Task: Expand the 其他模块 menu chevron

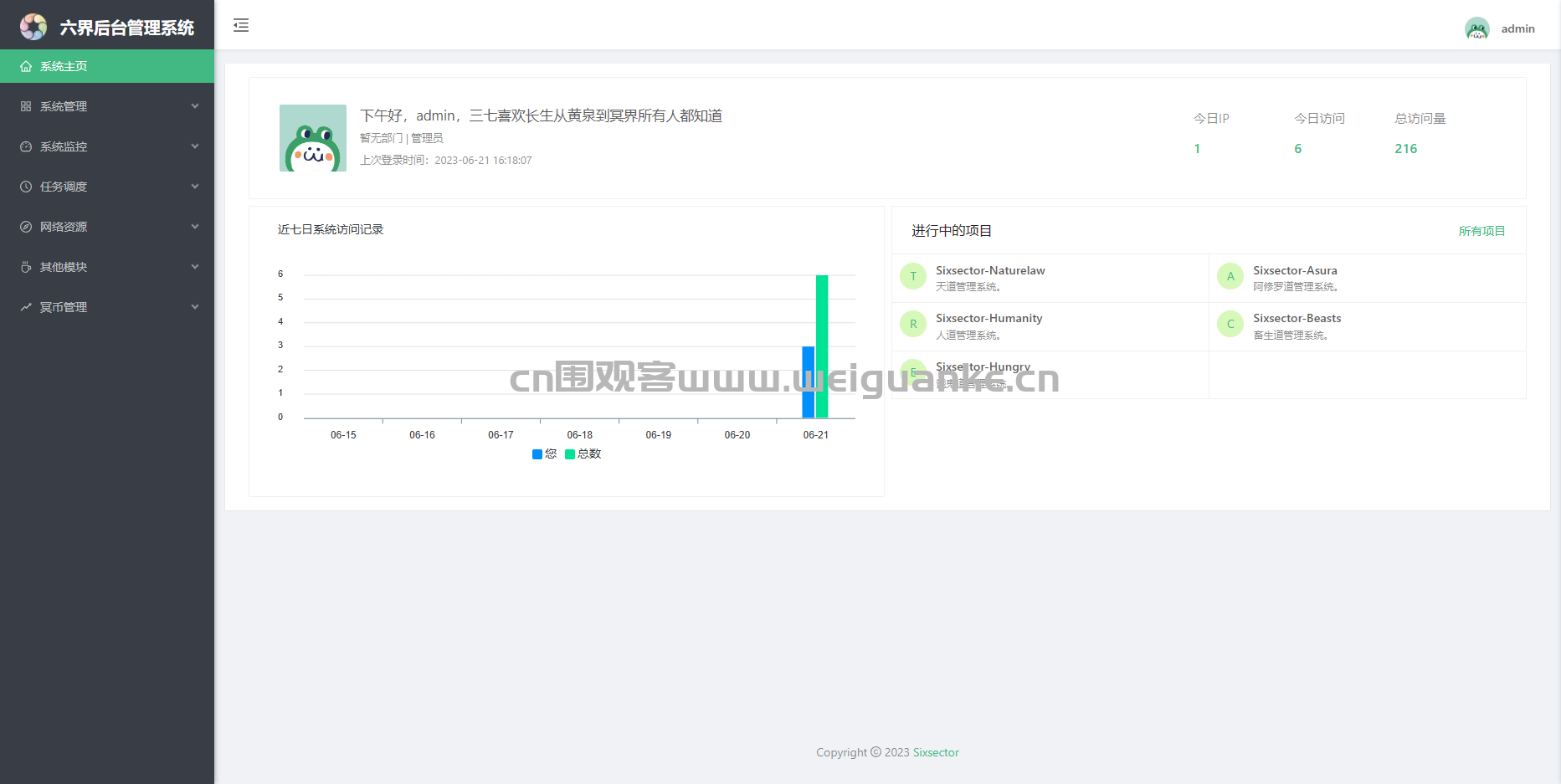Action: pos(195,267)
